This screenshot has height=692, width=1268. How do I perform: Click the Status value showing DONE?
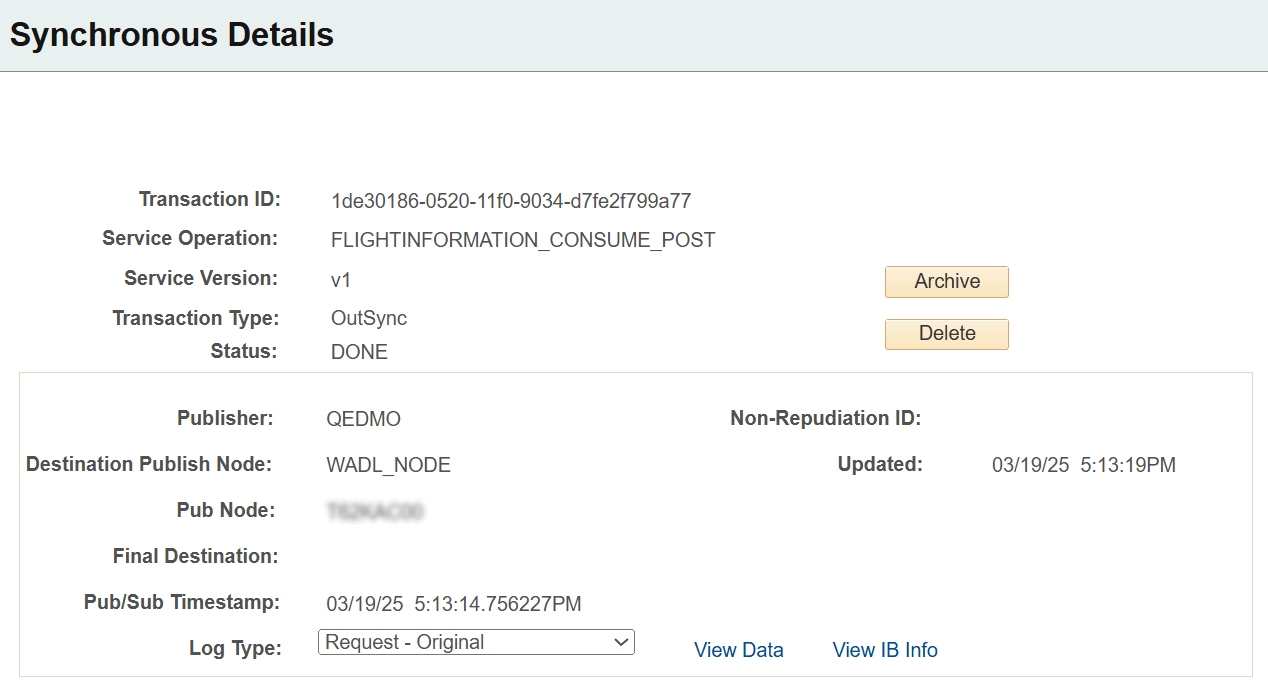[x=359, y=352]
